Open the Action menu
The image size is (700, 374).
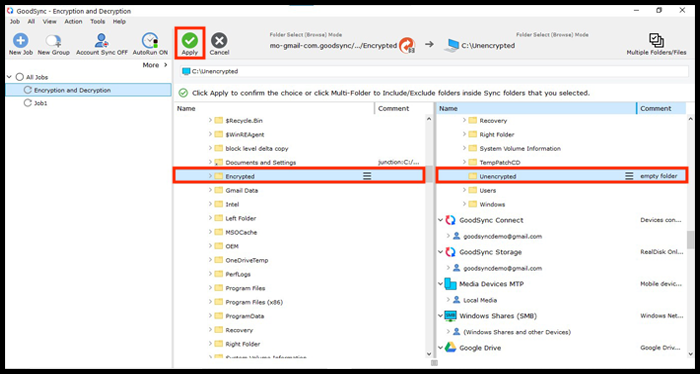[73, 21]
